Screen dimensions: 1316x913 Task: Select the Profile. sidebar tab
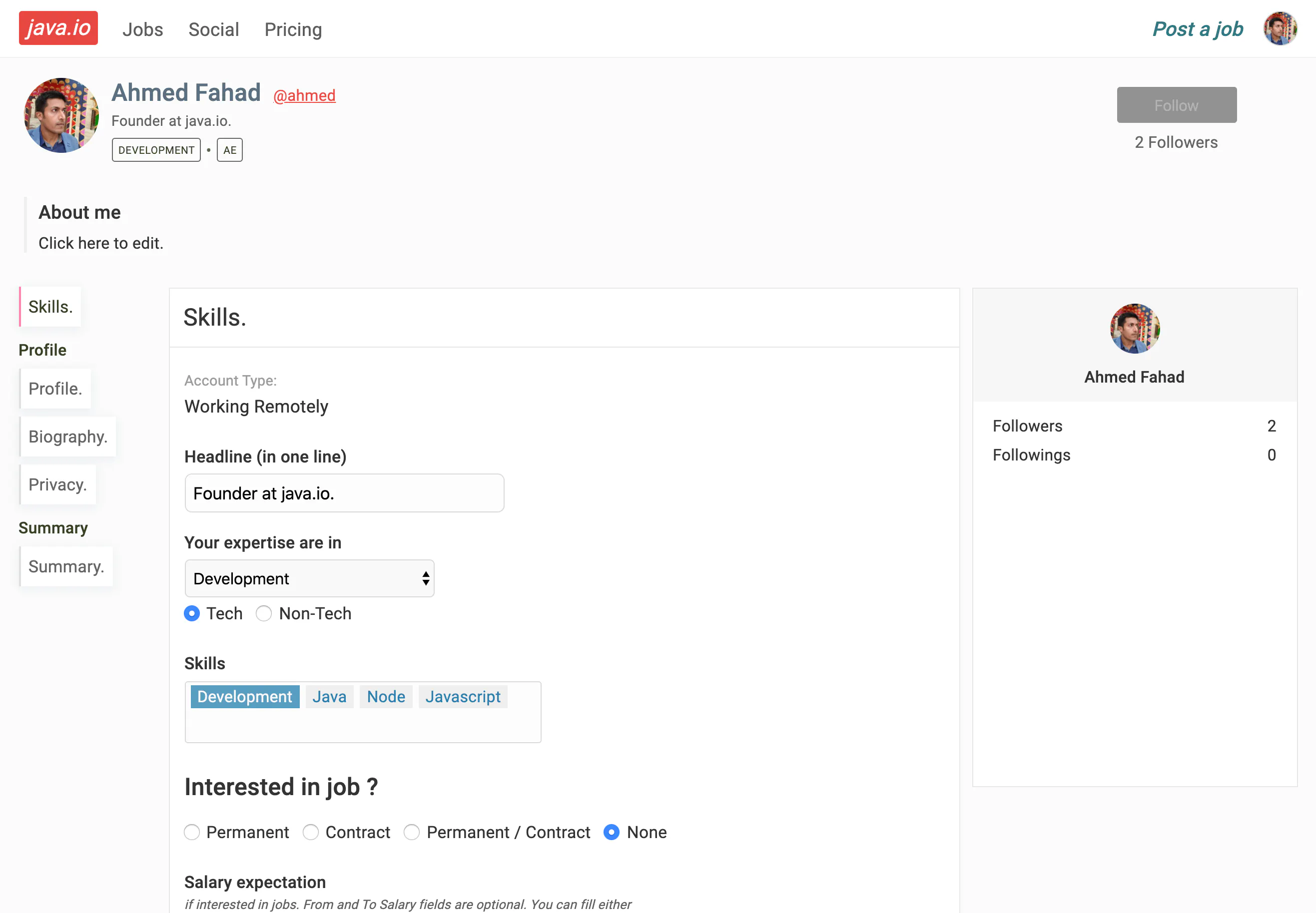[x=55, y=389]
